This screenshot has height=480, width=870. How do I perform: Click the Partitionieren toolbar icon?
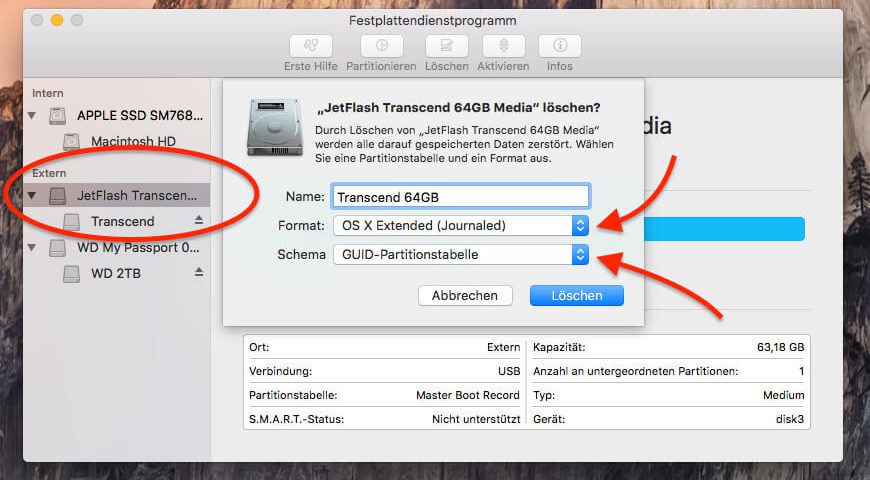382,46
